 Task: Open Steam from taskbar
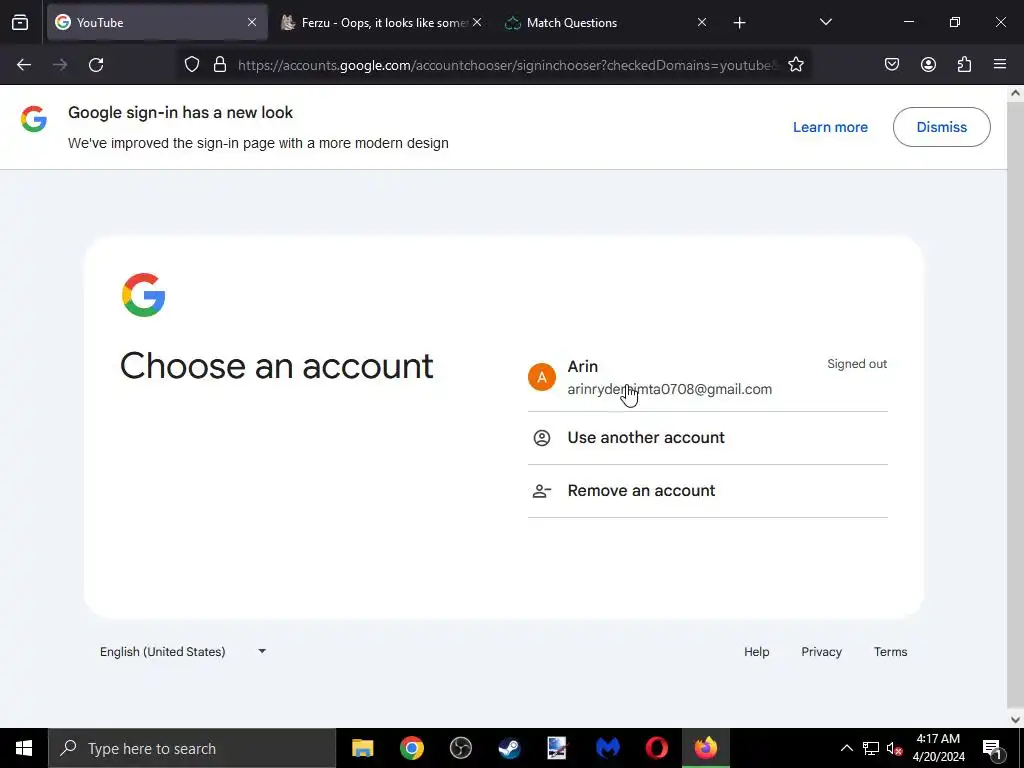click(x=509, y=748)
